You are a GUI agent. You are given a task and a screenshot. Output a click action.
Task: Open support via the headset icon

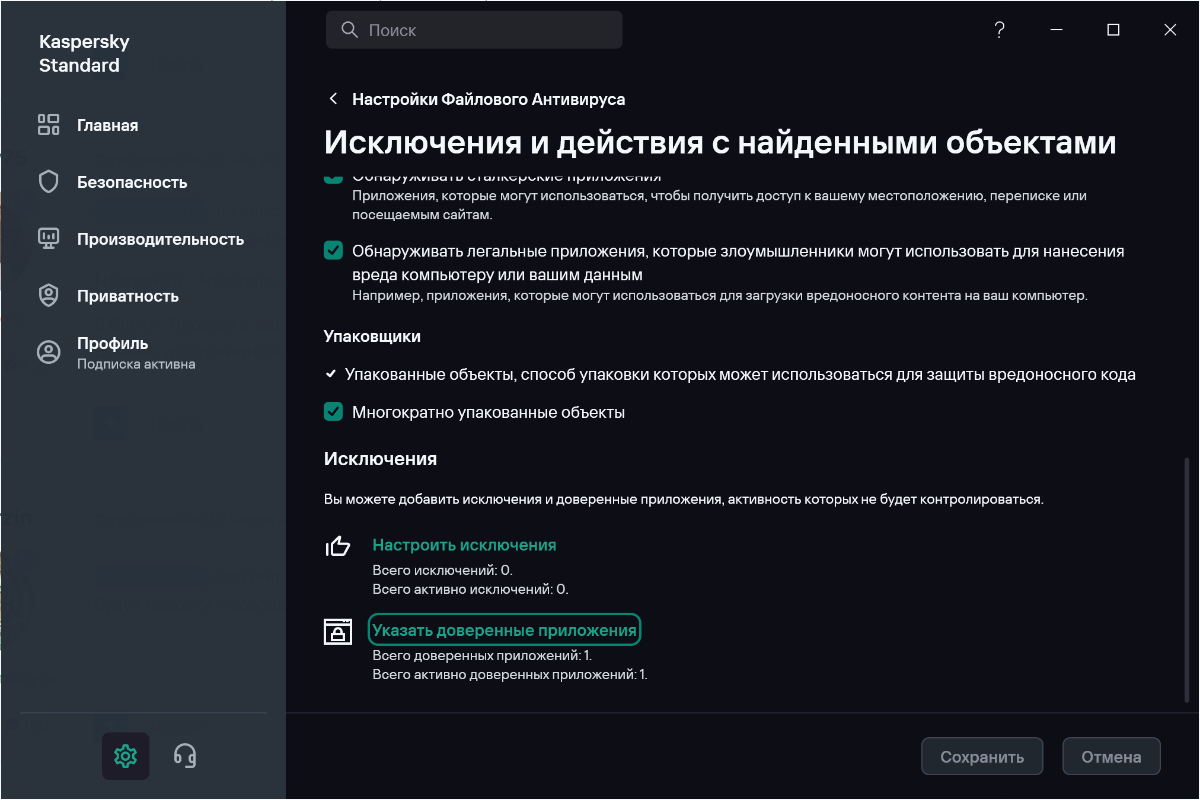(x=184, y=755)
